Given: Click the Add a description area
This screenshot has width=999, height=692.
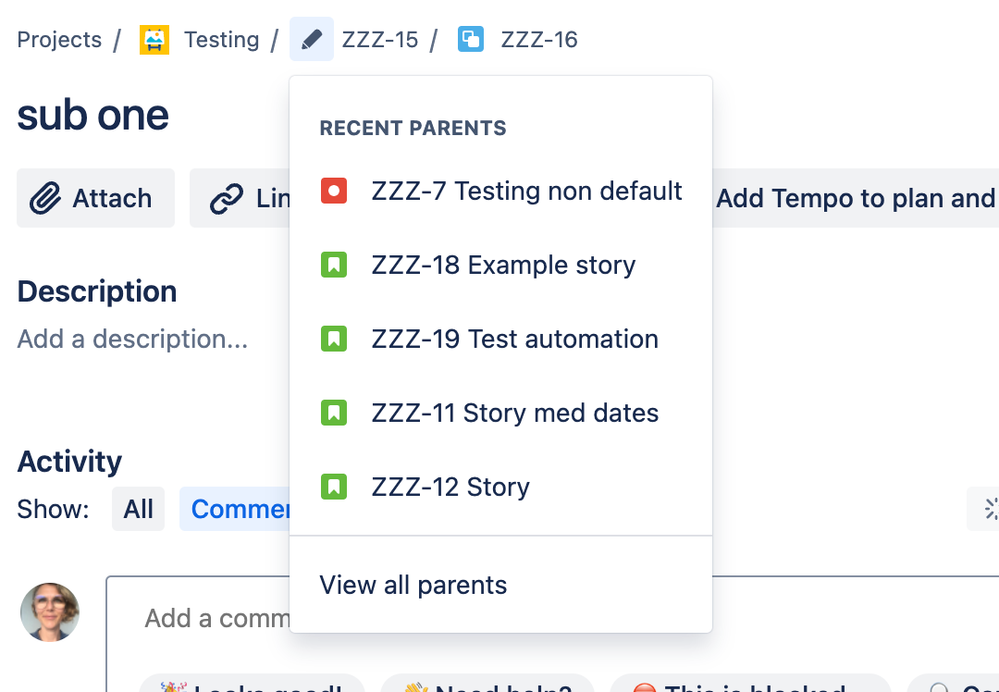Looking at the screenshot, I should 131,339.
